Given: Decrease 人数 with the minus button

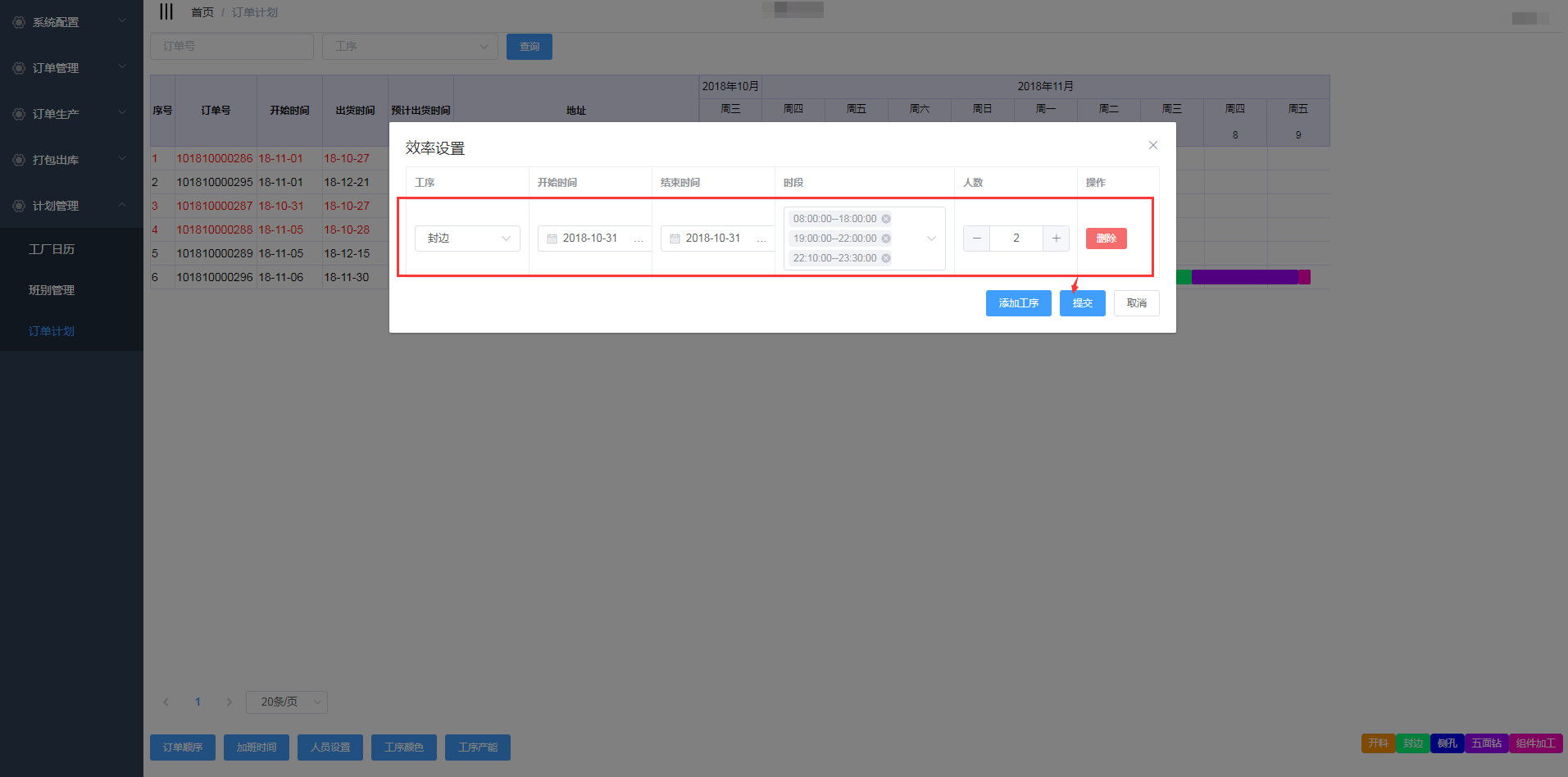Looking at the screenshot, I should (976, 239).
